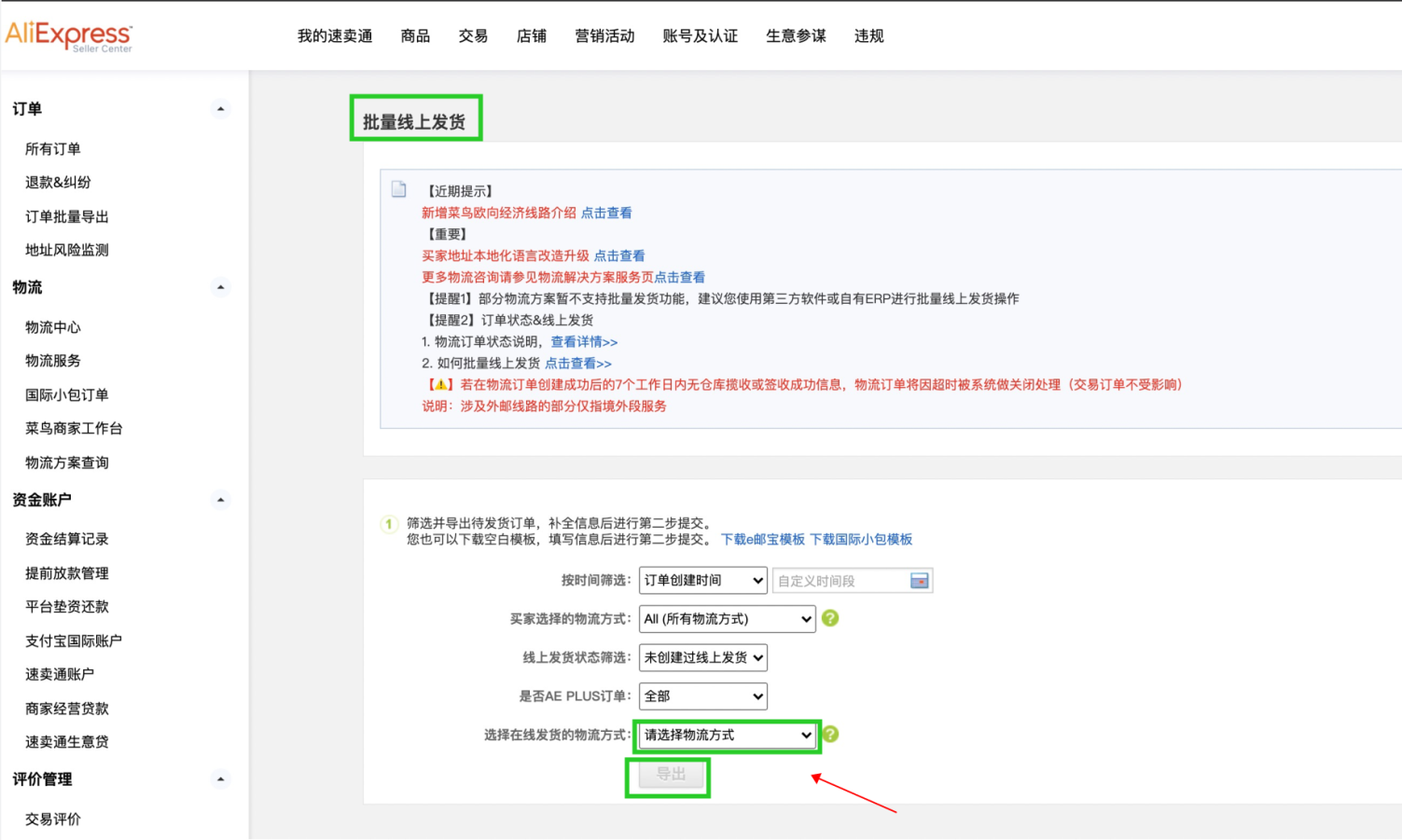The image size is (1402, 840).
Task: Go to 退款&纠纷 in sidebar
Action: coord(58,183)
